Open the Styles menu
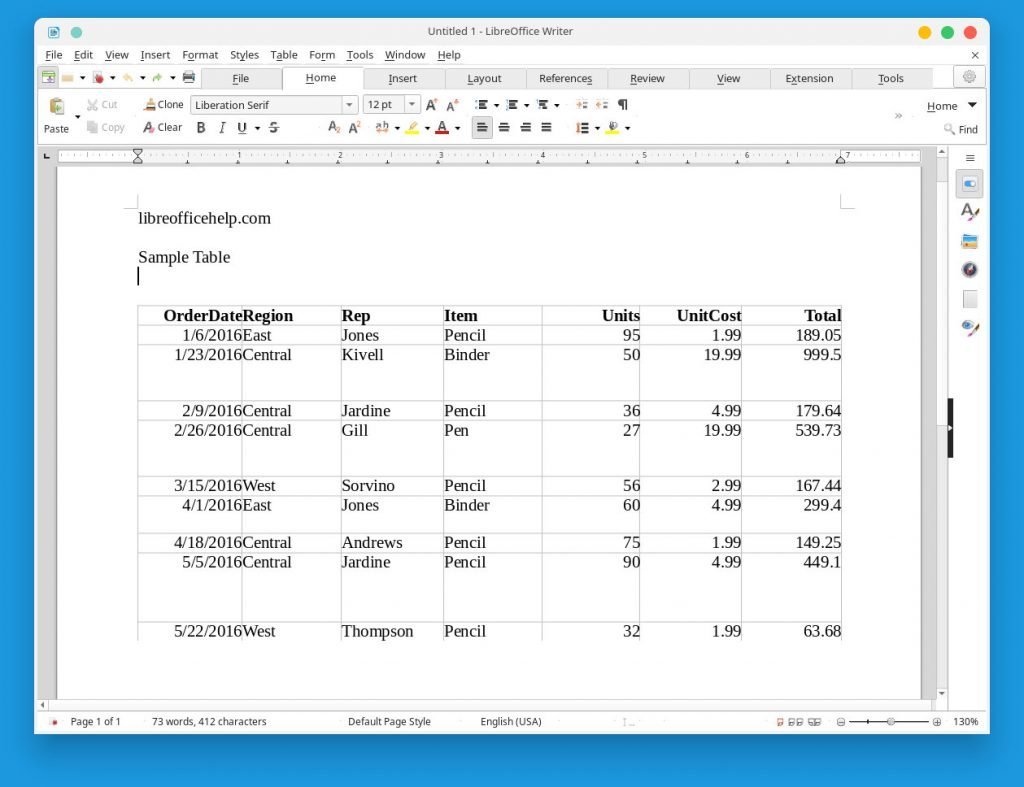1024x787 pixels. [244, 55]
